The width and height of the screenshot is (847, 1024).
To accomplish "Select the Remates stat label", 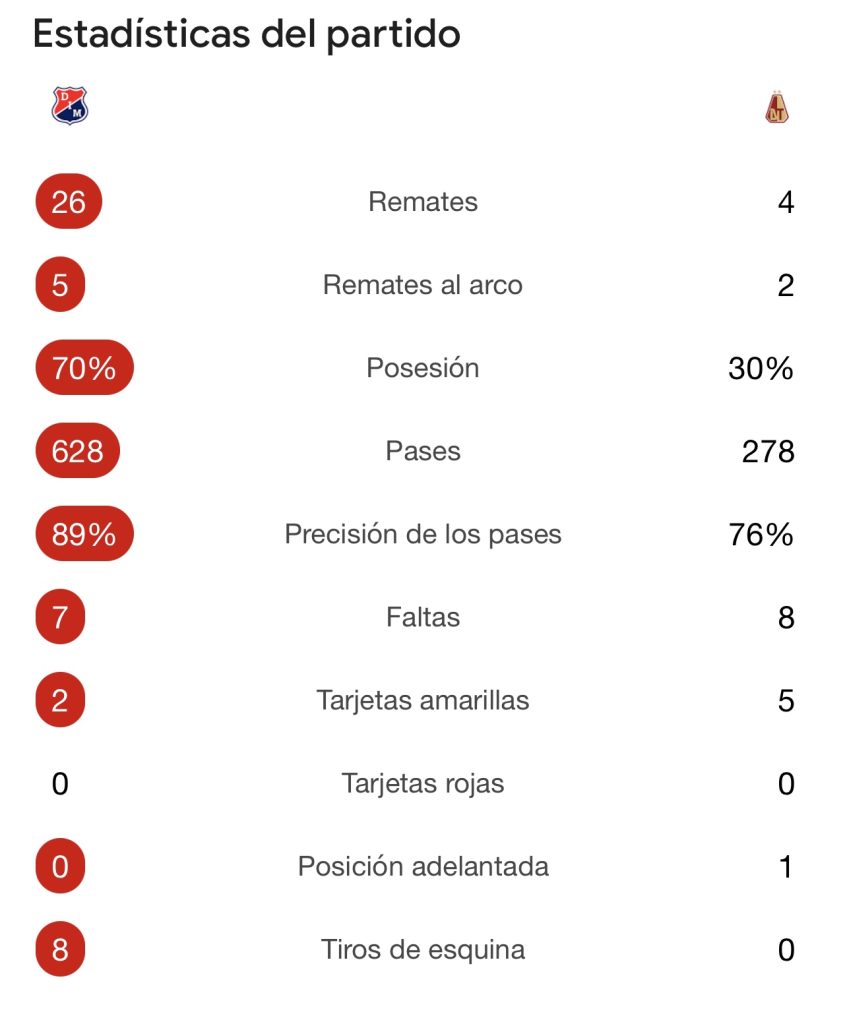I will tap(423, 201).
